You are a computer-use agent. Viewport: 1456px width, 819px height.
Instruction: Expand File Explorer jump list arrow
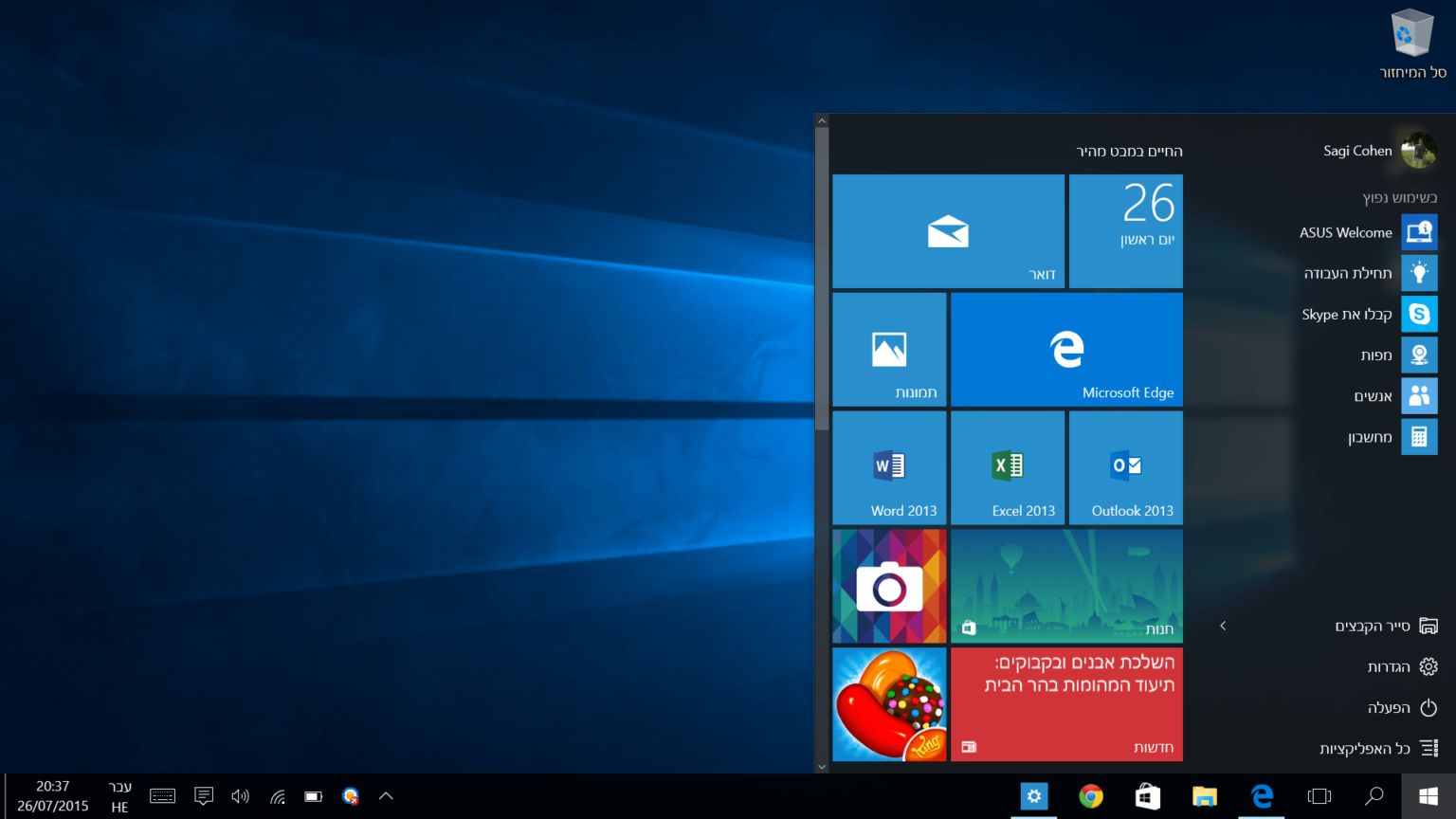tap(1223, 626)
